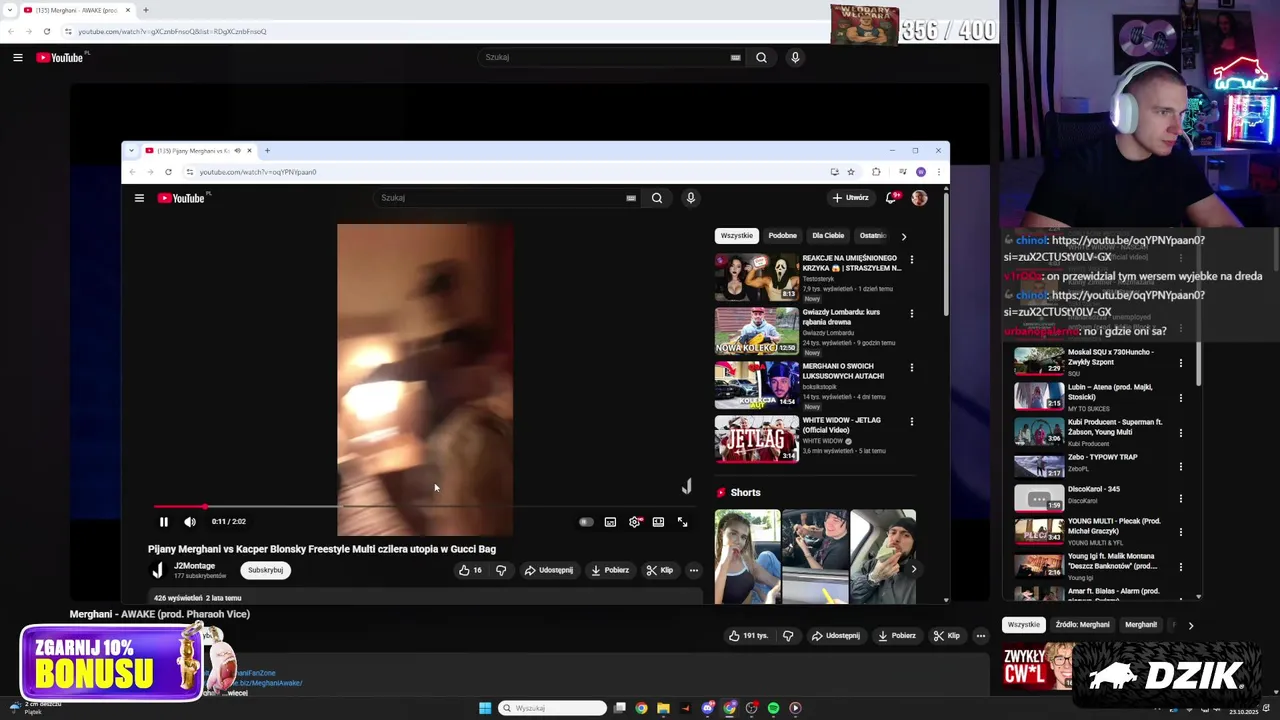Start voice search in back window
The image size is (1280, 720).
click(795, 58)
